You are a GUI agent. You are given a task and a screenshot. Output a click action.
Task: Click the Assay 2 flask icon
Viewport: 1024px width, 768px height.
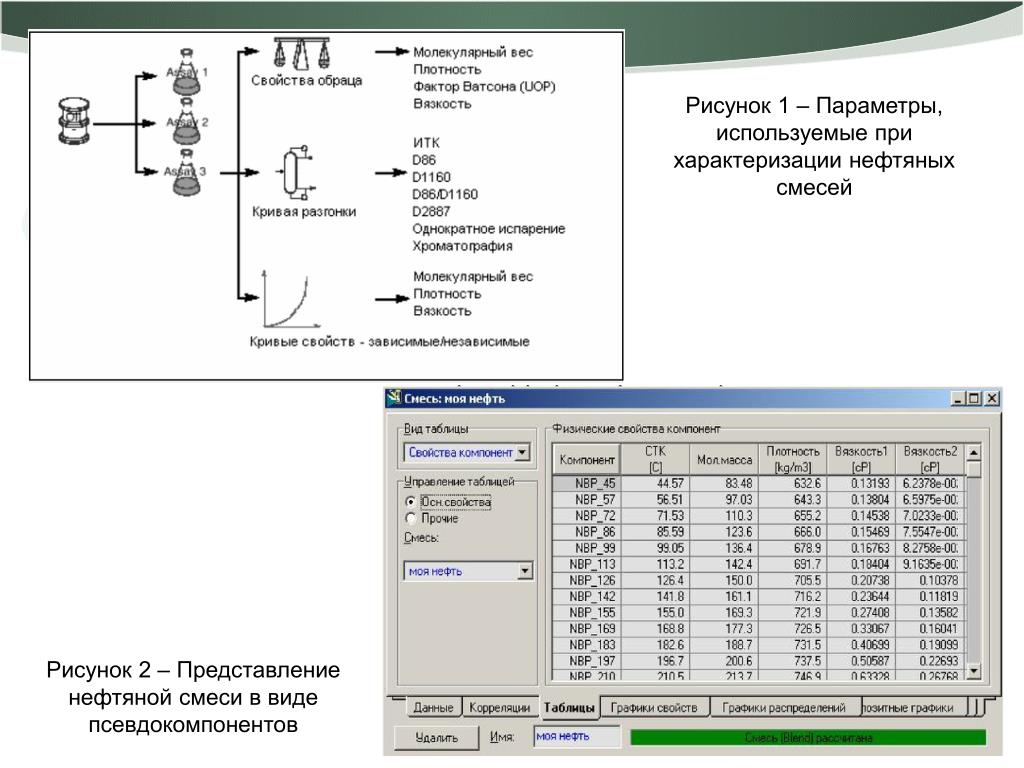[x=187, y=121]
